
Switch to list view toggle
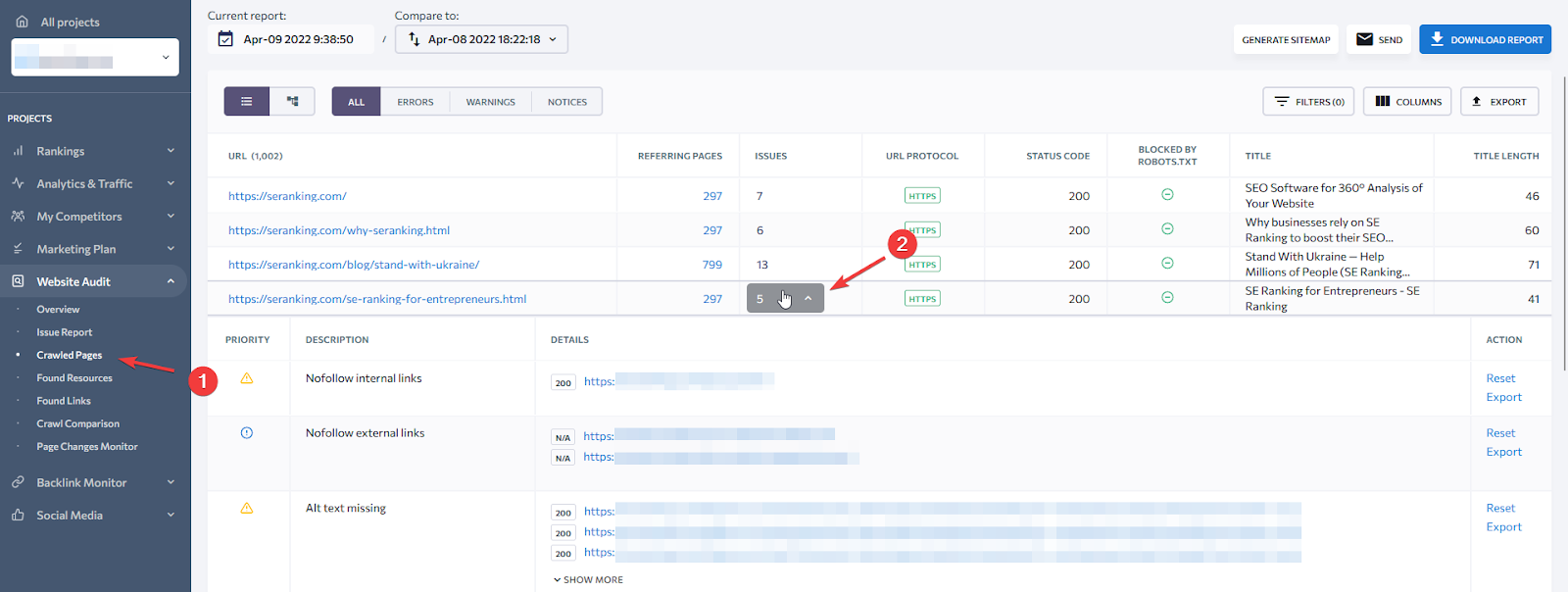[247, 101]
